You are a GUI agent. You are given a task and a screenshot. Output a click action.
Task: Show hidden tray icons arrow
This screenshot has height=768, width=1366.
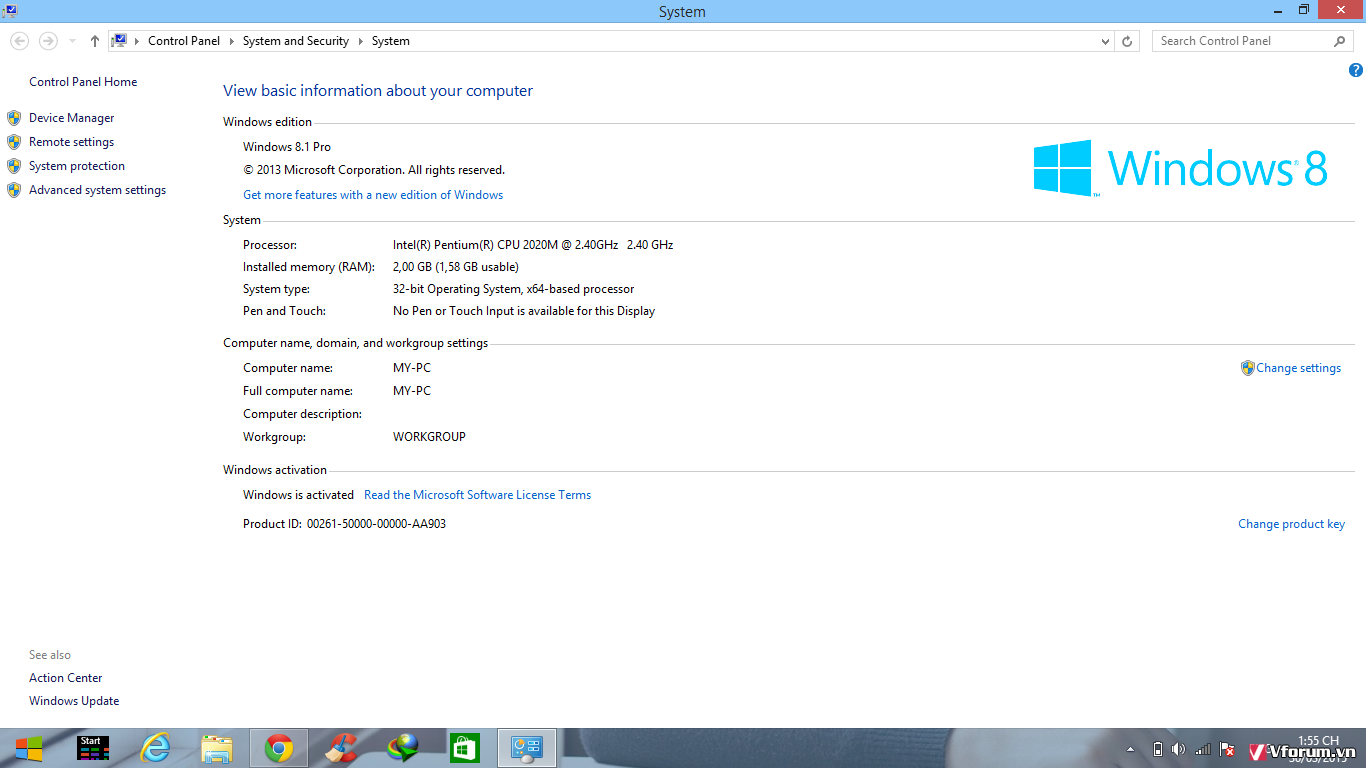1131,749
